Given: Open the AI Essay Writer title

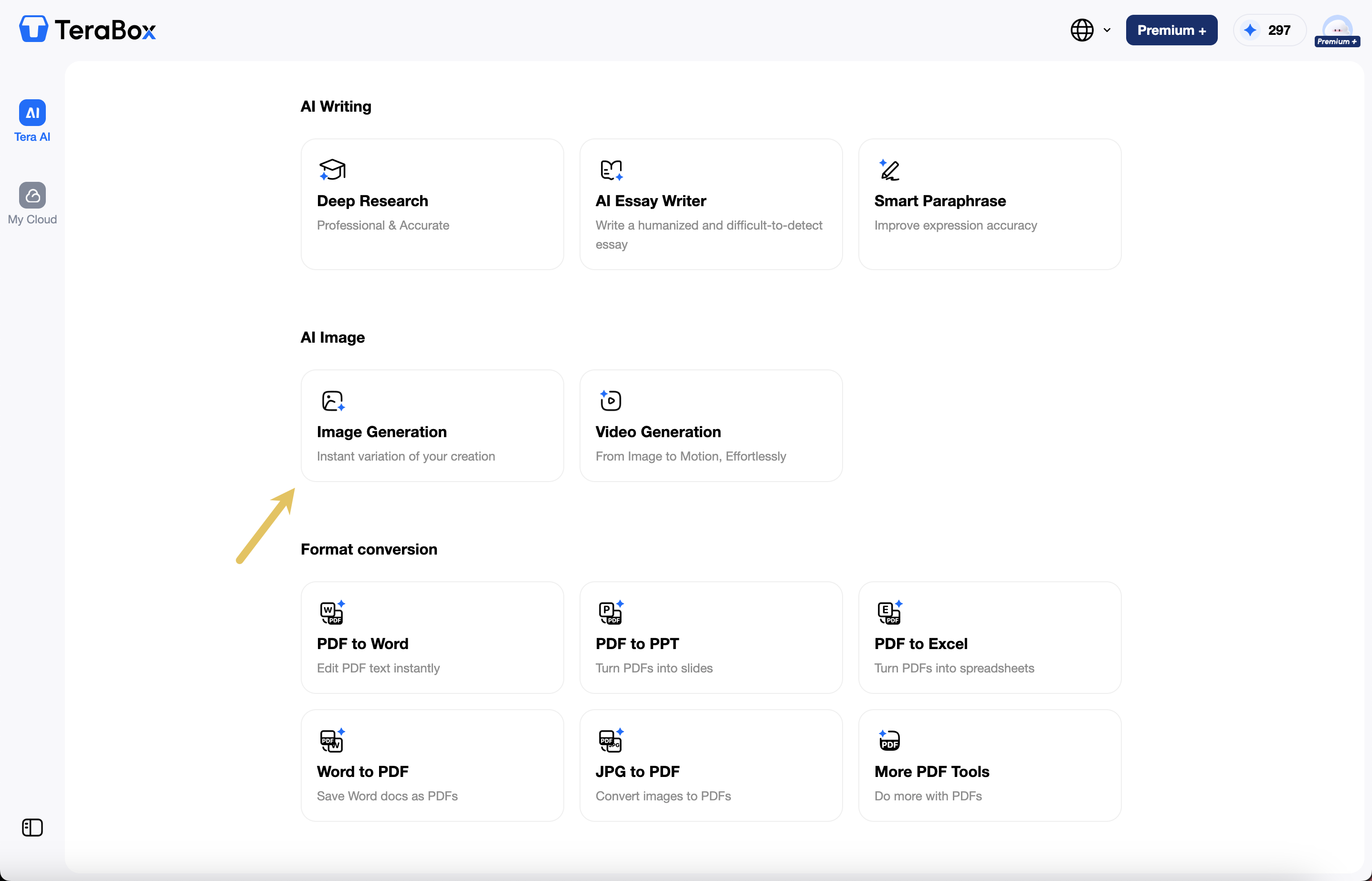Looking at the screenshot, I should click(651, 201).
